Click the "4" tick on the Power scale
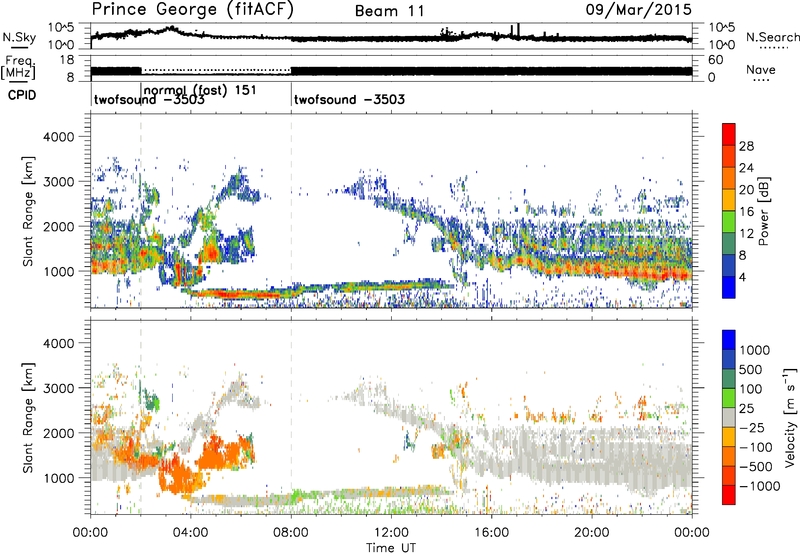The image size is (800, 554). (x=742, y=277)
